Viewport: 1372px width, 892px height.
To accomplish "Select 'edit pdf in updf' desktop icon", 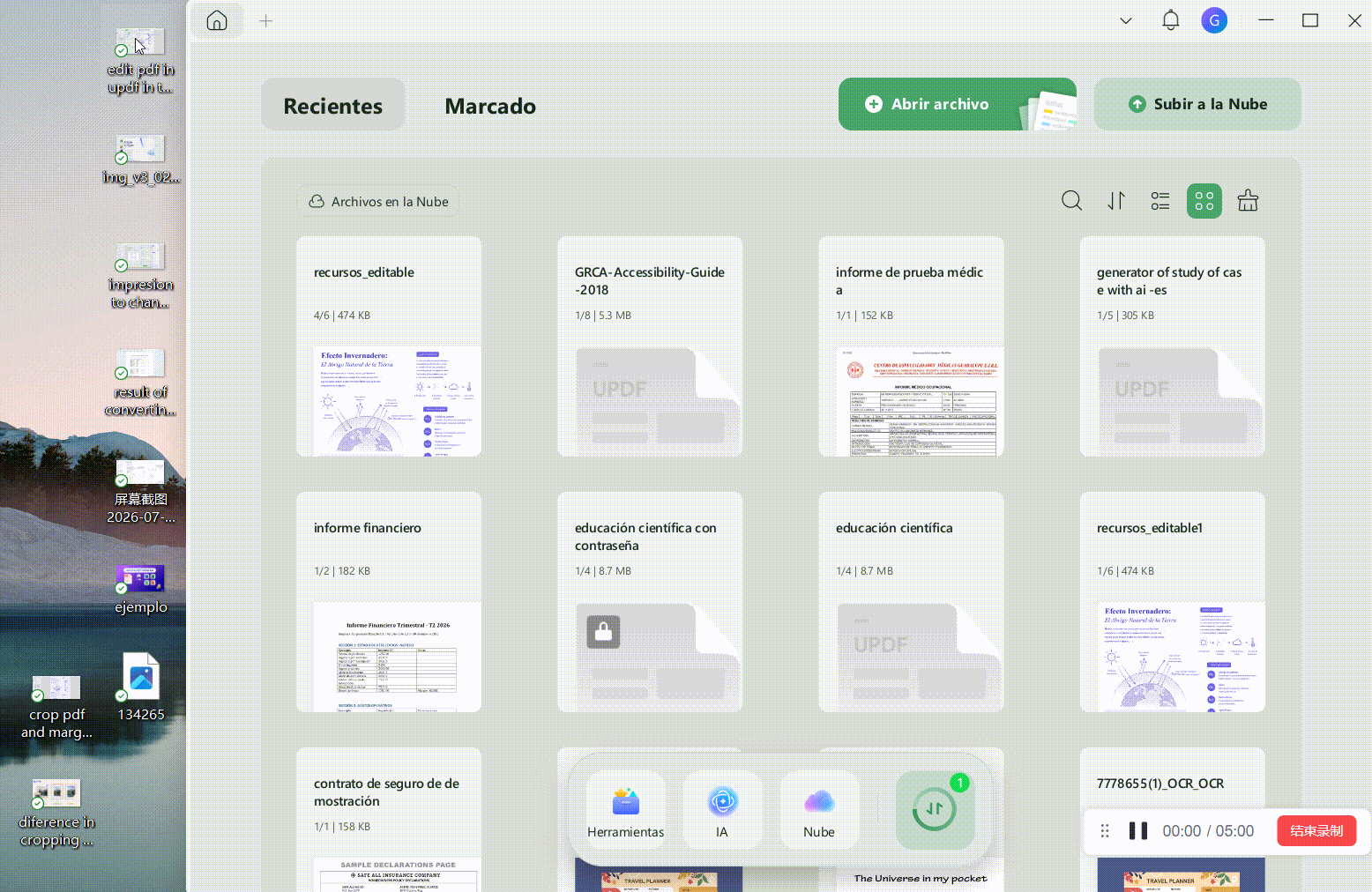I will click(x=140, y=60).
